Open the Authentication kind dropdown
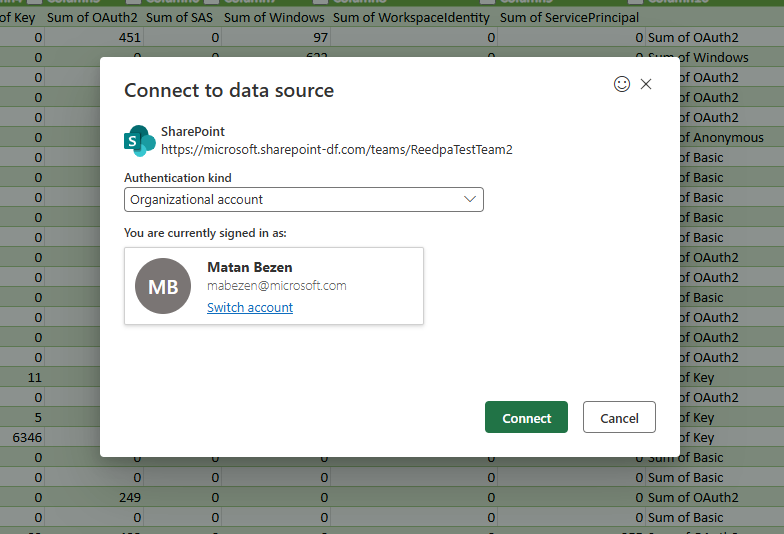This screenshot has height=534, width=784. [x=303, y=200]
